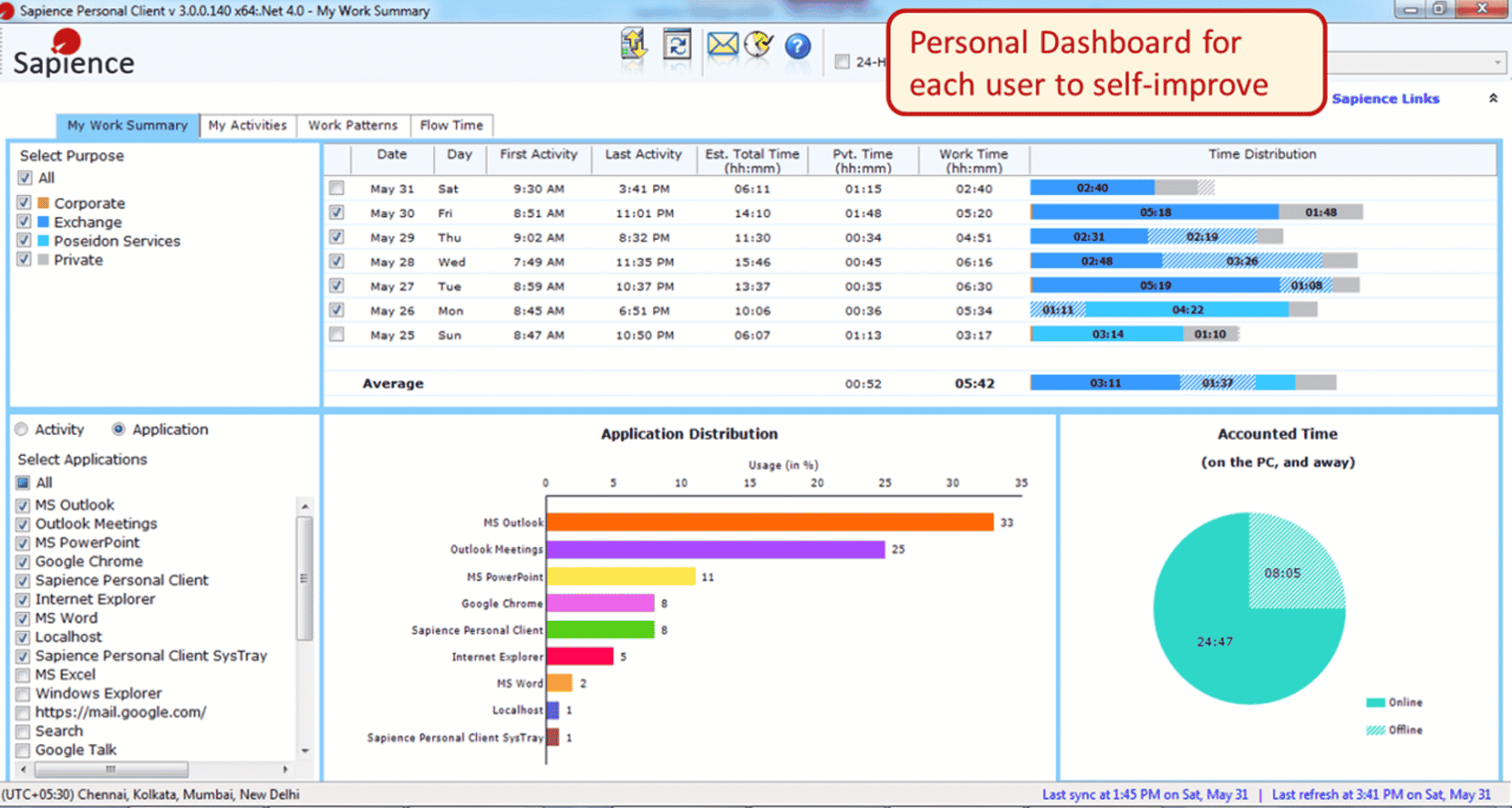
Task: Select the Activity radio button
Action: [x=22, y=430]
